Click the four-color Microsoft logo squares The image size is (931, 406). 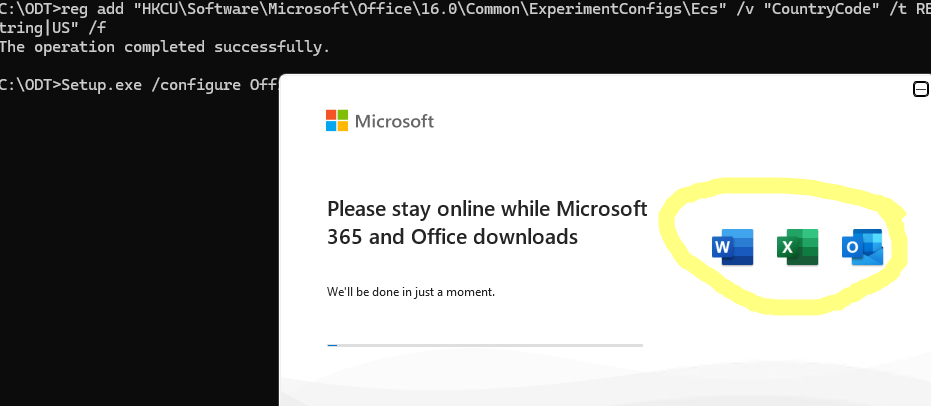pyautogui.click(x=337, y=121)
